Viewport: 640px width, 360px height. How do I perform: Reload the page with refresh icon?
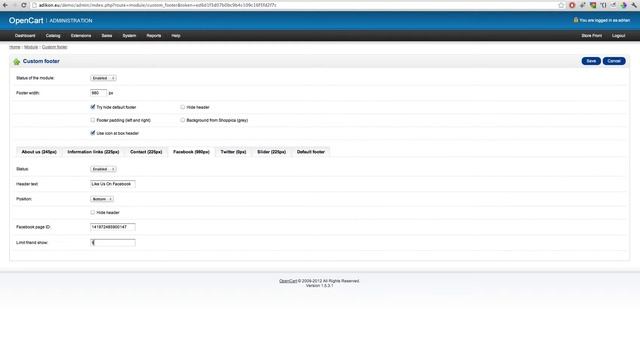click(x=23, y=5)
